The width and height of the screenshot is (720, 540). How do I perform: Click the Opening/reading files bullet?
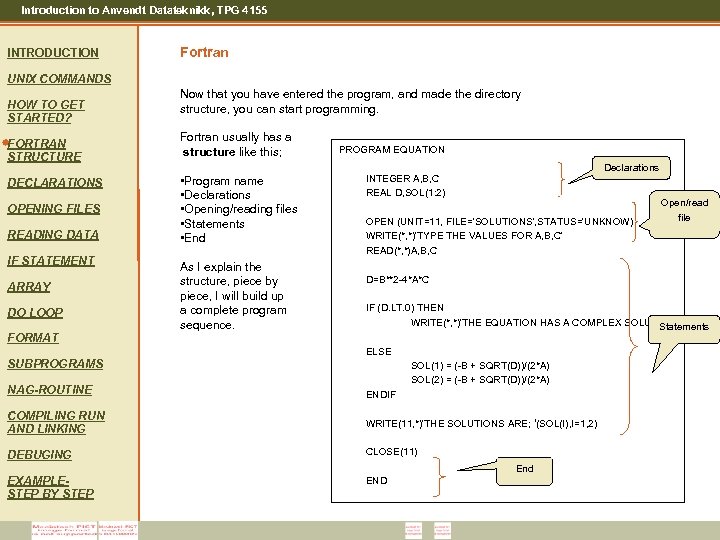(x=239, y=209)
